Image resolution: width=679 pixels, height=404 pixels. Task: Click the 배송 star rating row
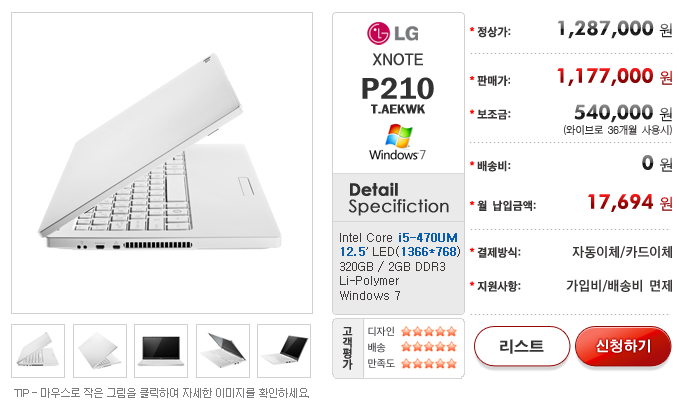412,347
